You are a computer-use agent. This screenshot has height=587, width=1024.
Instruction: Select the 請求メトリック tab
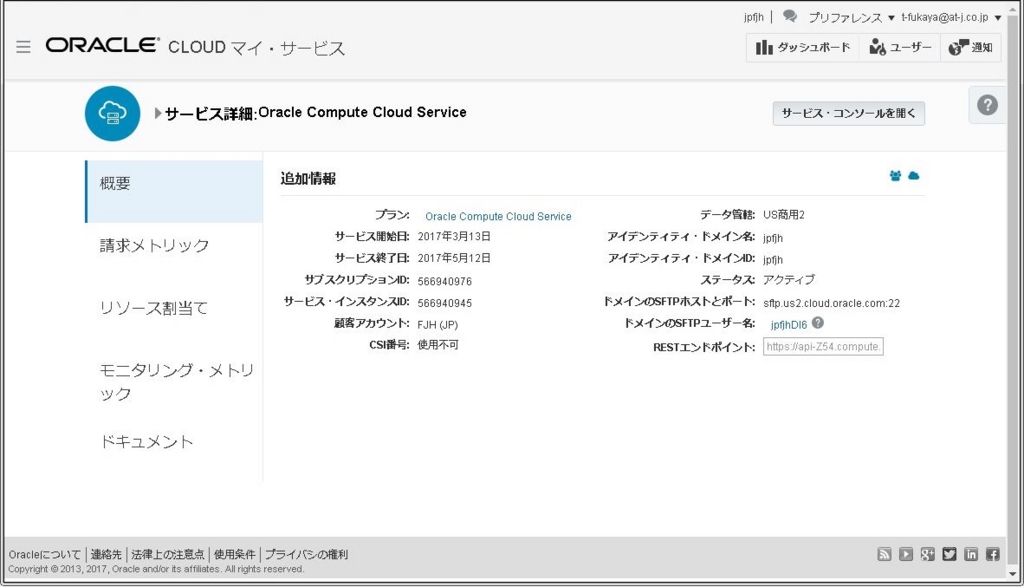pos(154,246)
